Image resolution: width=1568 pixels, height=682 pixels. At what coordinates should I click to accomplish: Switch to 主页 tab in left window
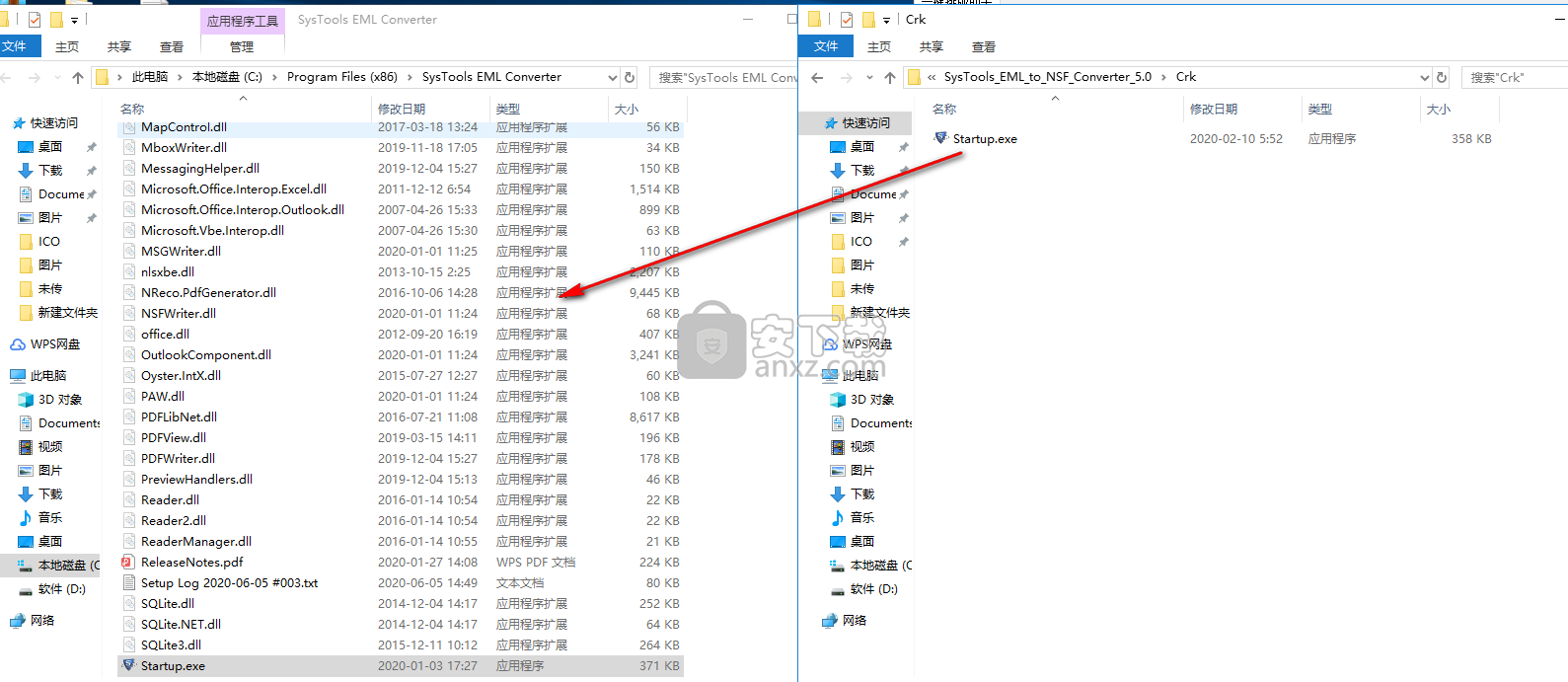67,46
